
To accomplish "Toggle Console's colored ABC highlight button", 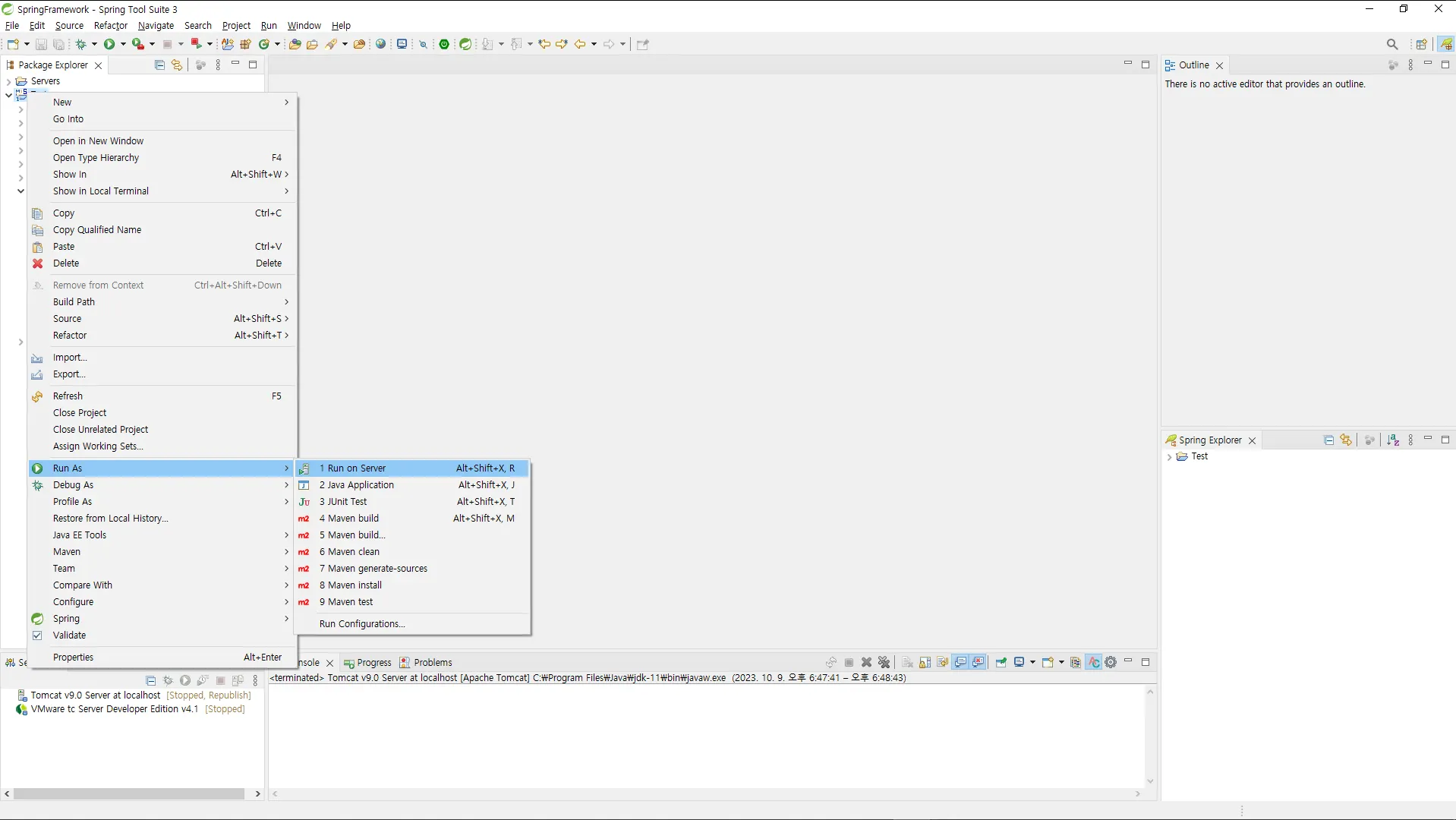I will pyautogui.click(x=1094, y=662).
